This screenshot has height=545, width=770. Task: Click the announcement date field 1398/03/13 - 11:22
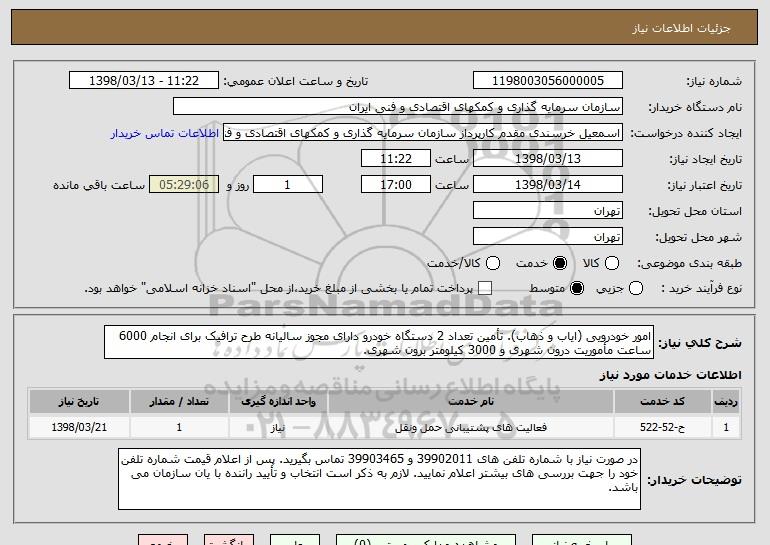point(144,81)
